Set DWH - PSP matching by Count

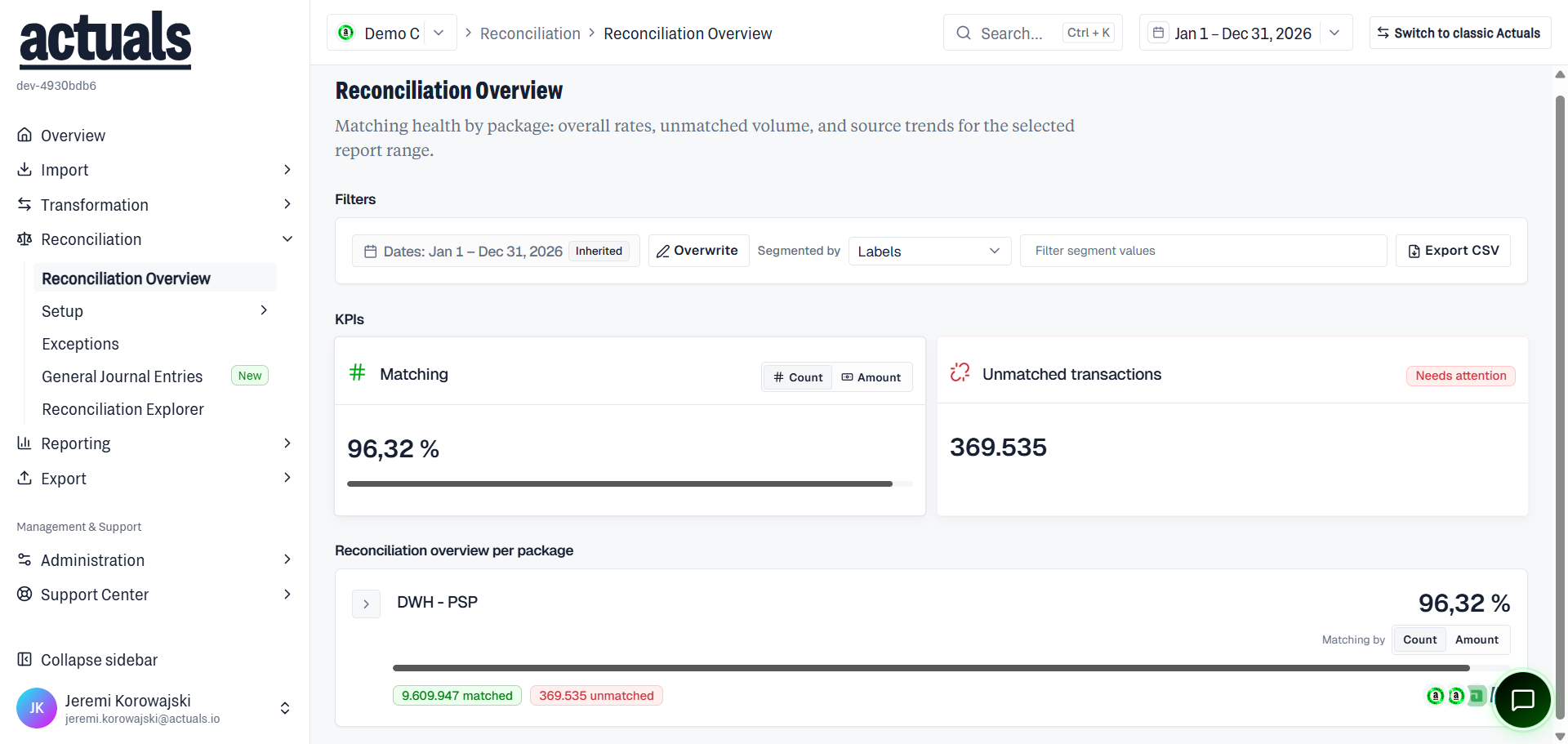pyautogui.click(x=1419, y=639)
